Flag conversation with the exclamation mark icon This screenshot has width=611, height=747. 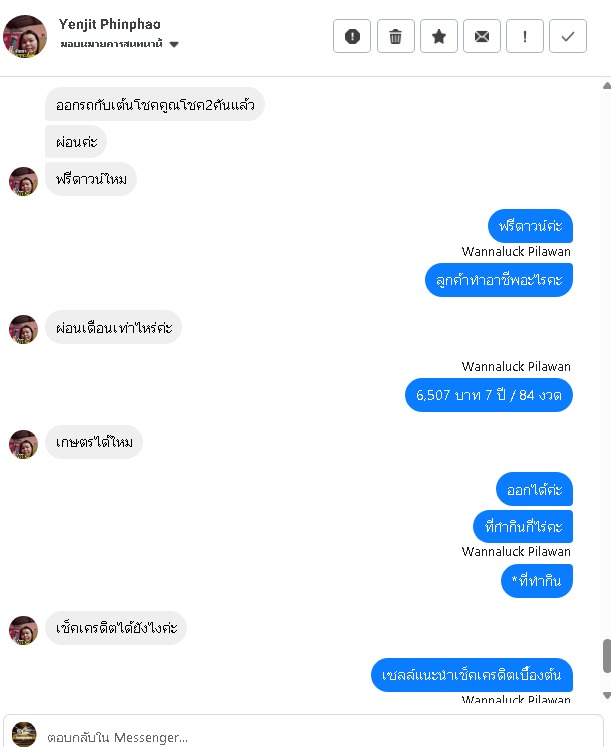525,36
